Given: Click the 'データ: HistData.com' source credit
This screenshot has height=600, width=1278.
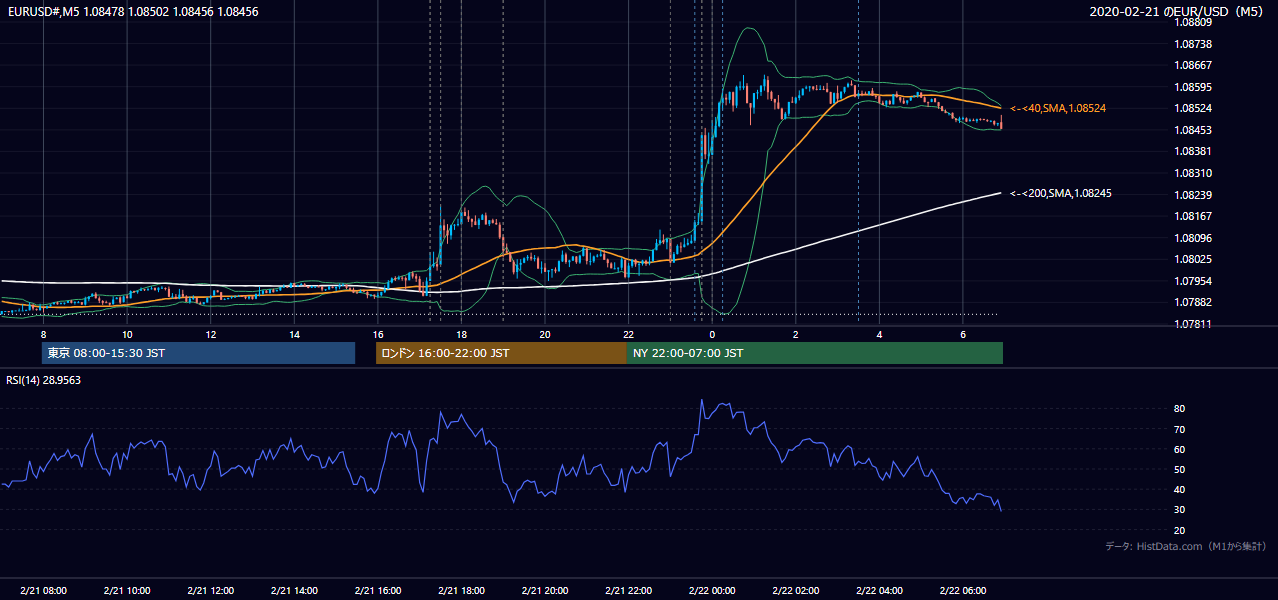Looking at the screenshot, I should (1186, 546).
